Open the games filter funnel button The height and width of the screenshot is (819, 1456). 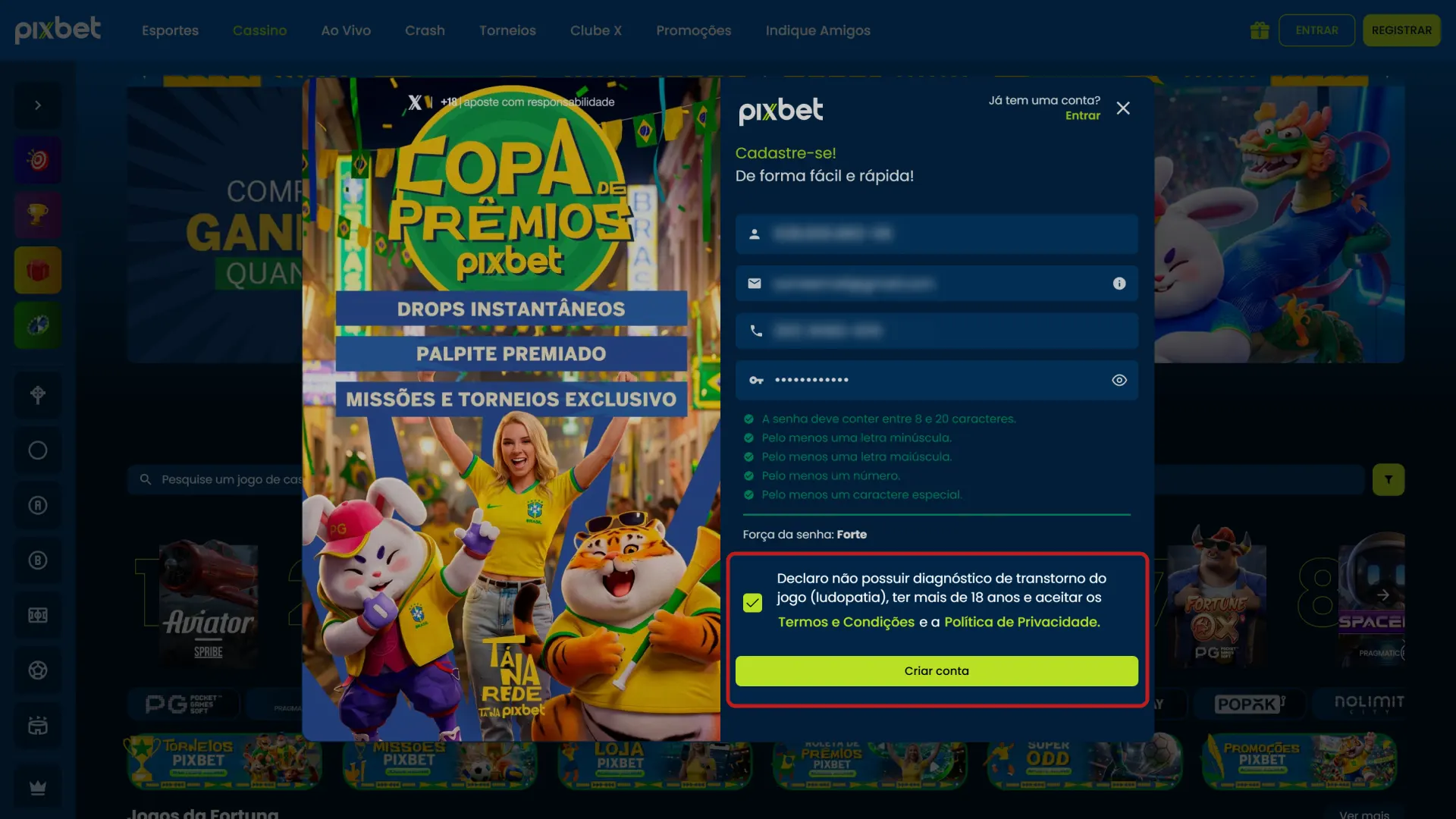coord(1389,480)
